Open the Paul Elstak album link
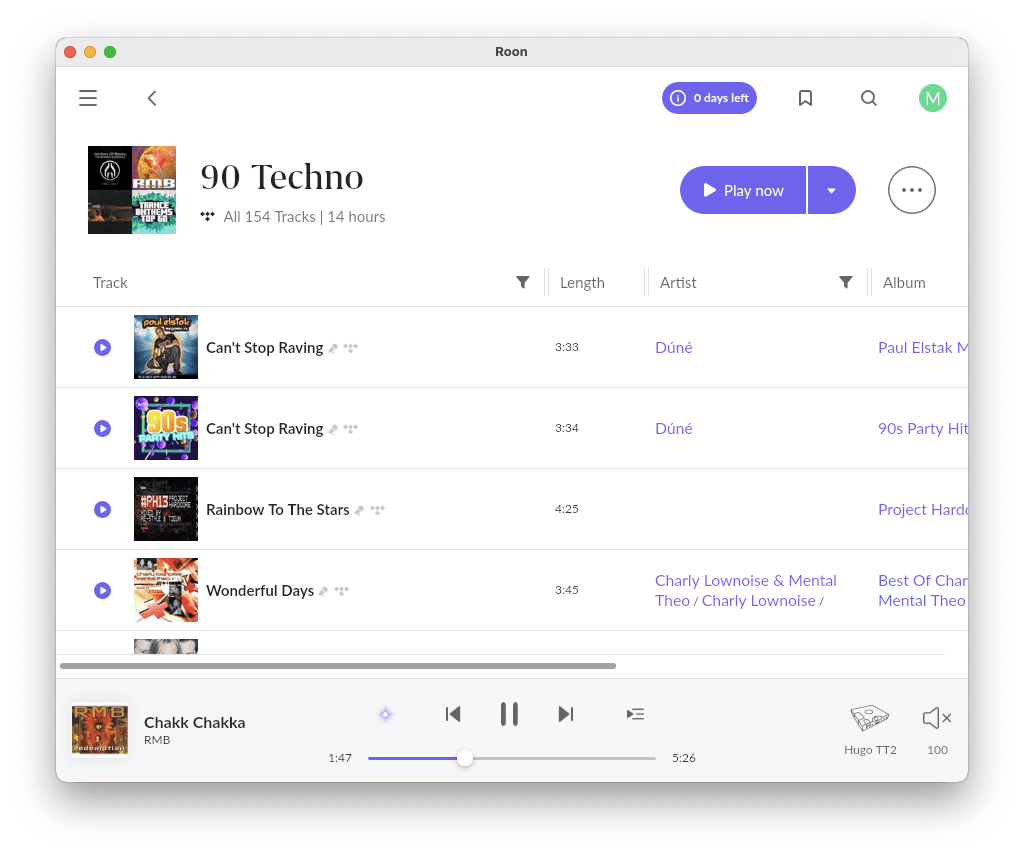The width and height of the screenshot is (1024, 856). coord(923,347)
